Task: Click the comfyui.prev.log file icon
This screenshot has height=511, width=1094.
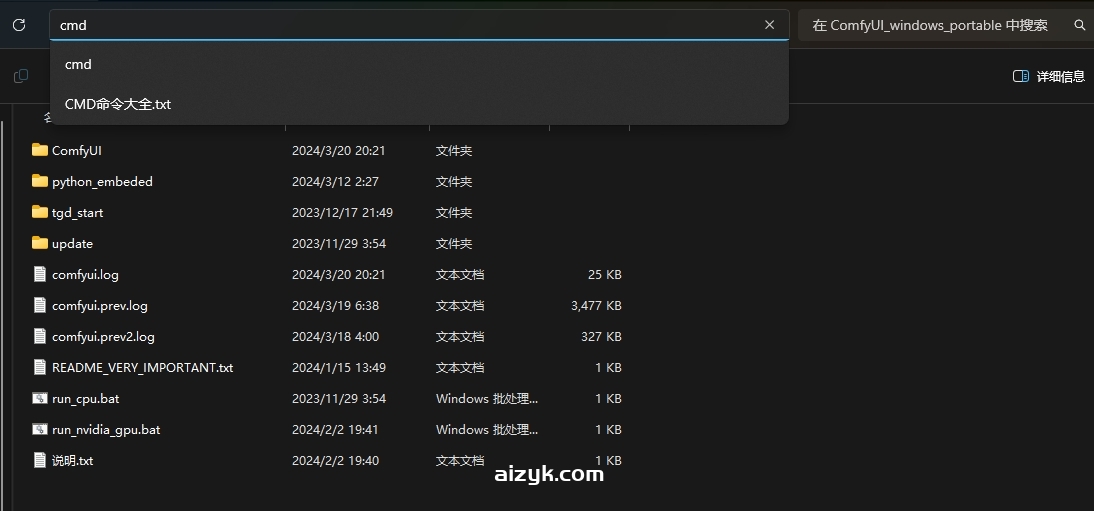Action: coord(40,305)
